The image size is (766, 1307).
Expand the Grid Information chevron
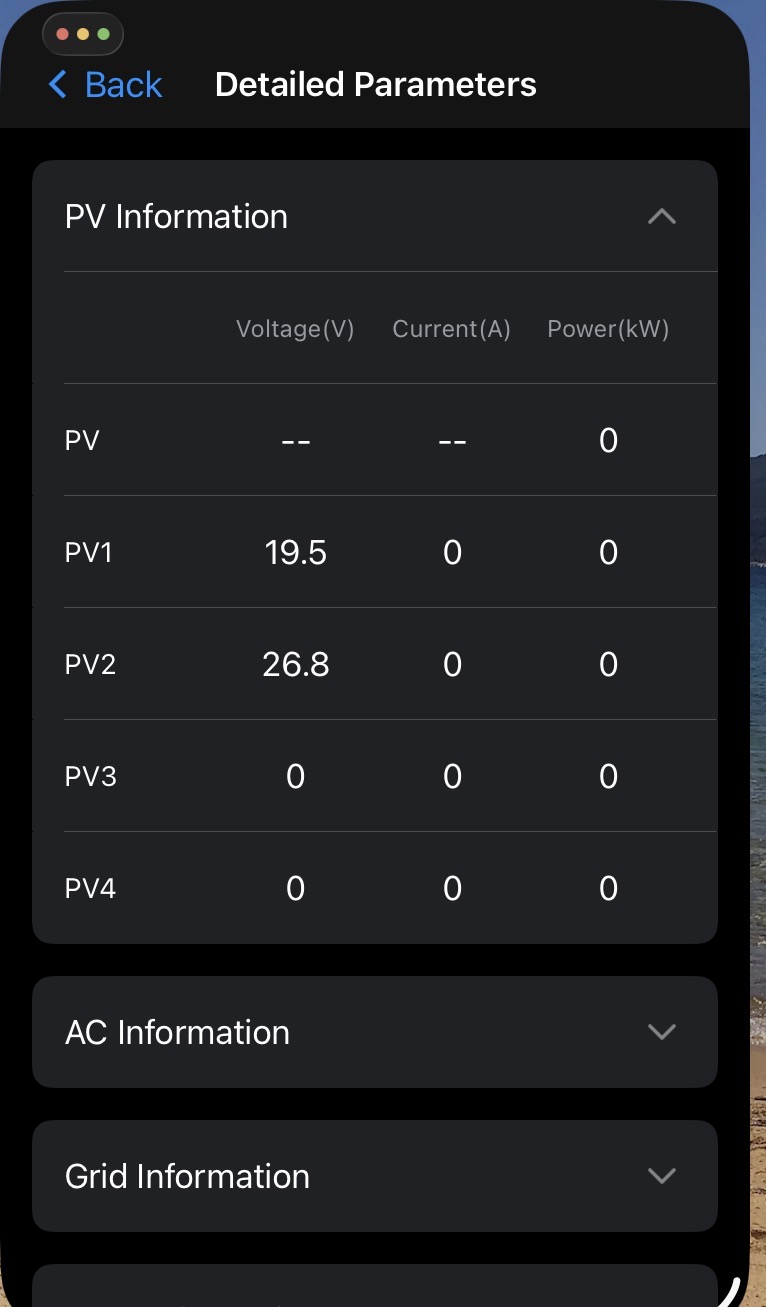(662, 1176)
